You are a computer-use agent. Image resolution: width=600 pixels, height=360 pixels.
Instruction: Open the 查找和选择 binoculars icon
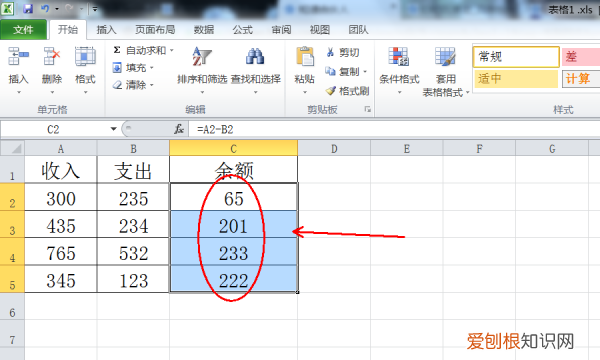tap(255, 56)
